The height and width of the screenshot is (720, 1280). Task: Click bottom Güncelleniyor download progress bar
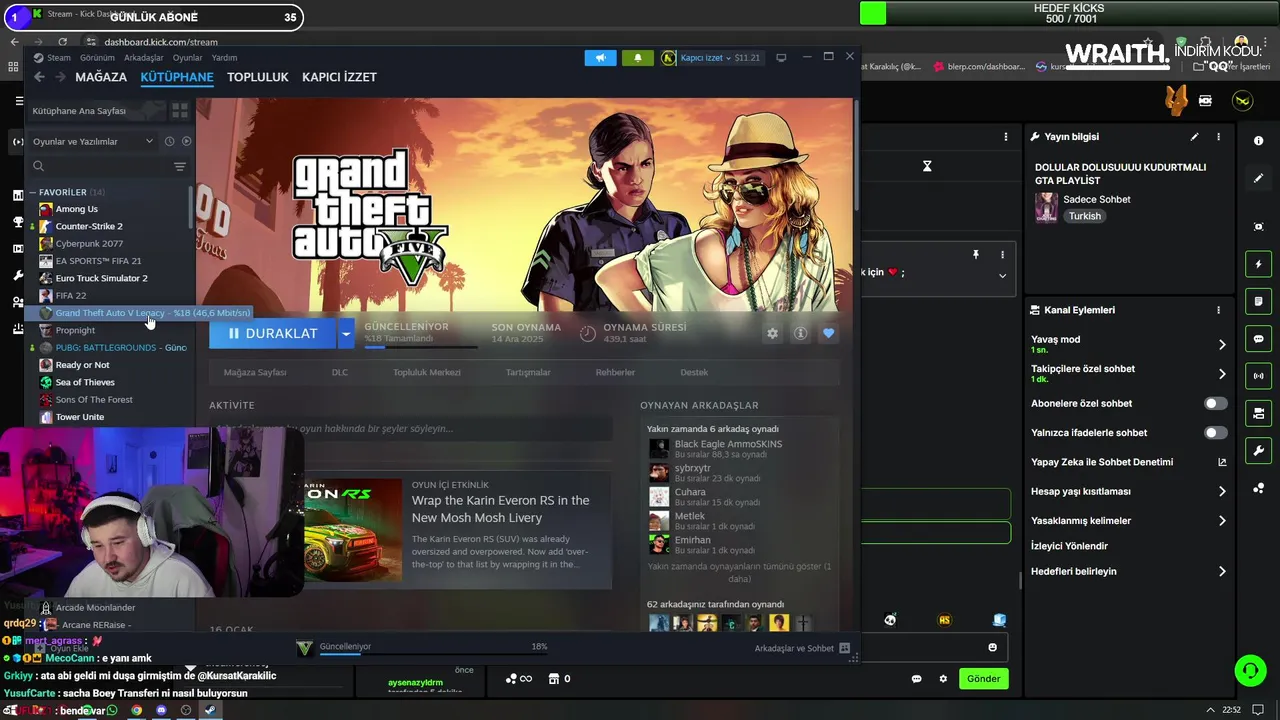pos(434,655)
